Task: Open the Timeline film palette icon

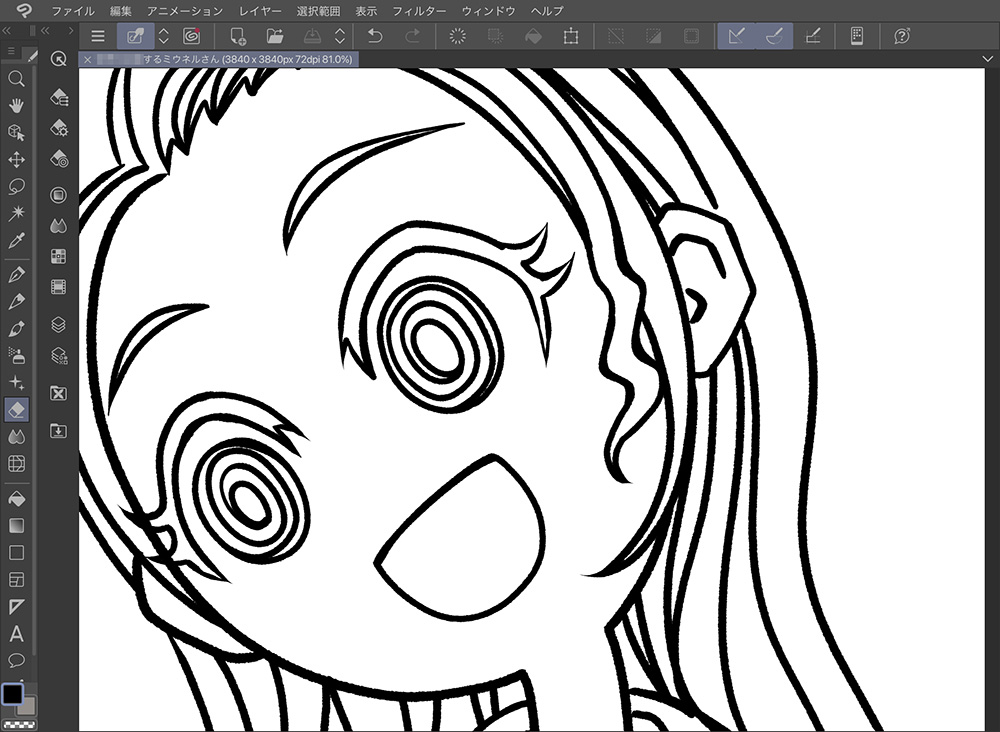Action: (x=59, y=287)
